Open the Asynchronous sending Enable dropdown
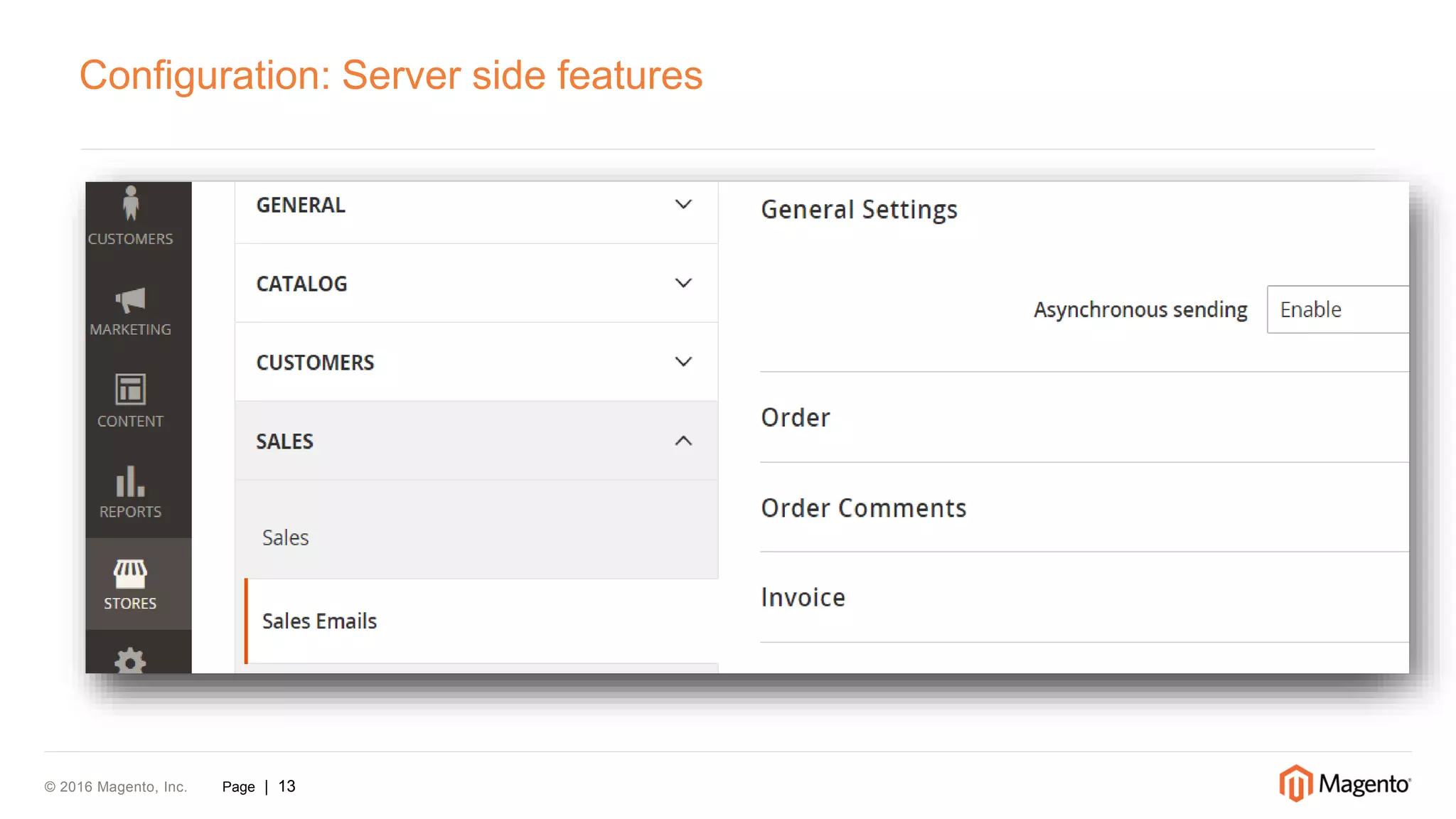1456x819 pixels. click(x=1337, y=309)
